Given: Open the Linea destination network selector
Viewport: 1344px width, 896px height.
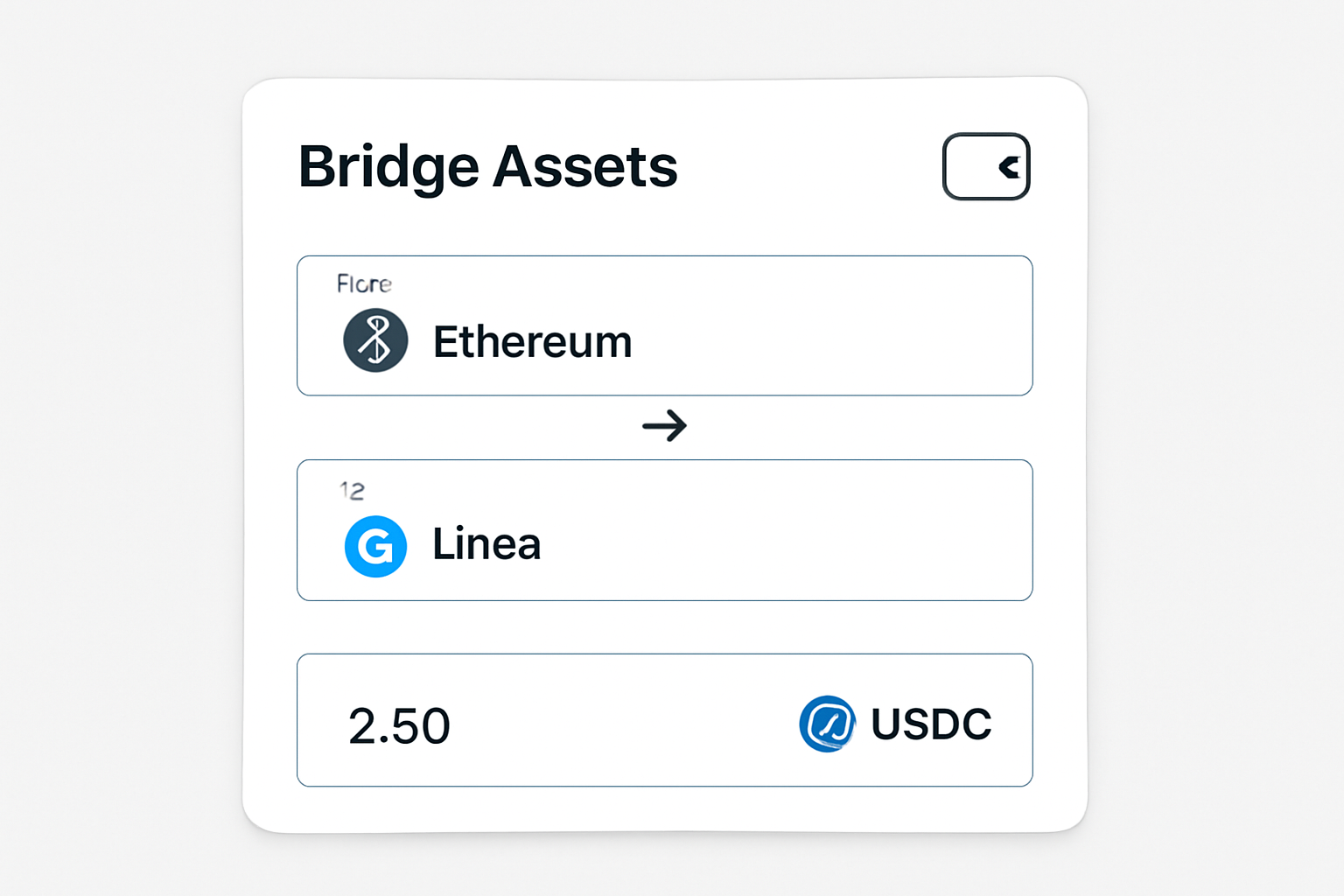Looking at the screenshot, I should (x=664, y=530).
